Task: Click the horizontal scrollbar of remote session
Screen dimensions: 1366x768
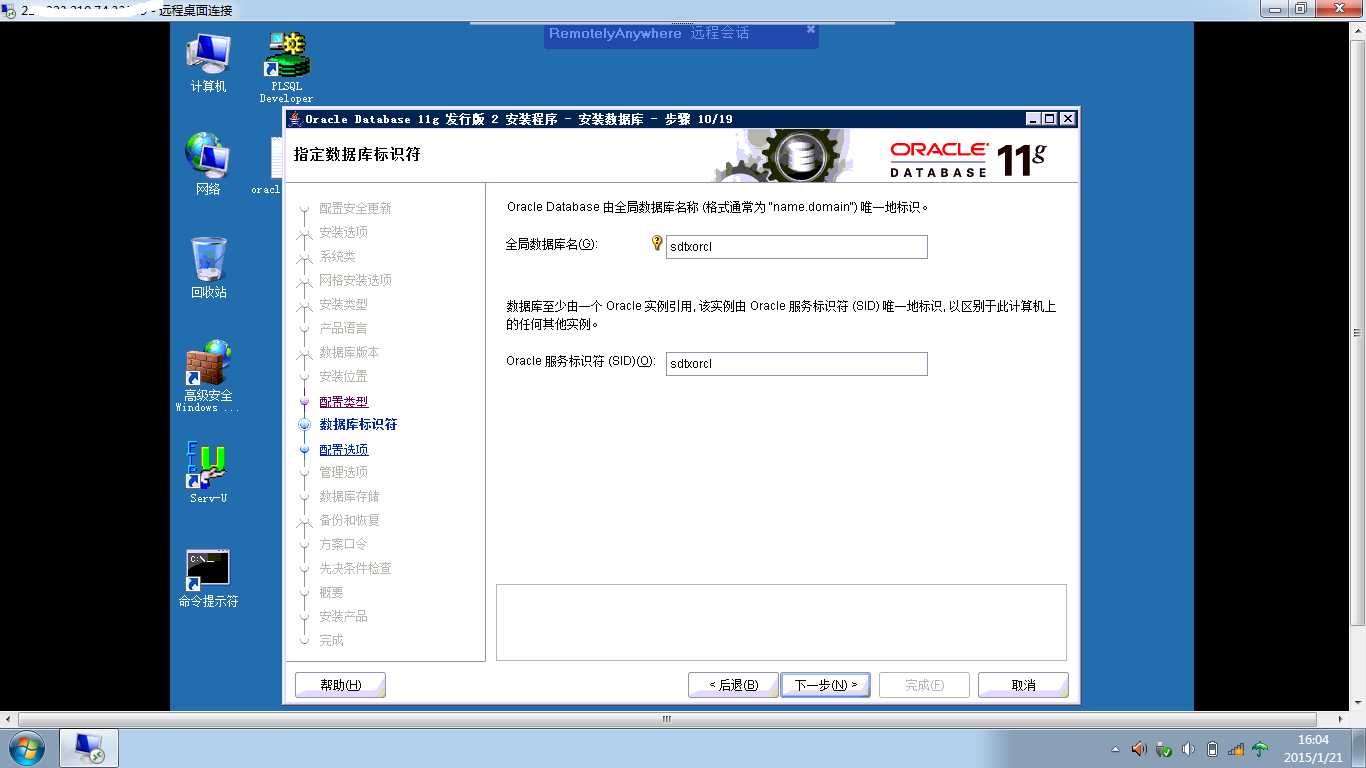Action: pyautogui.click(x=667, y=719)
